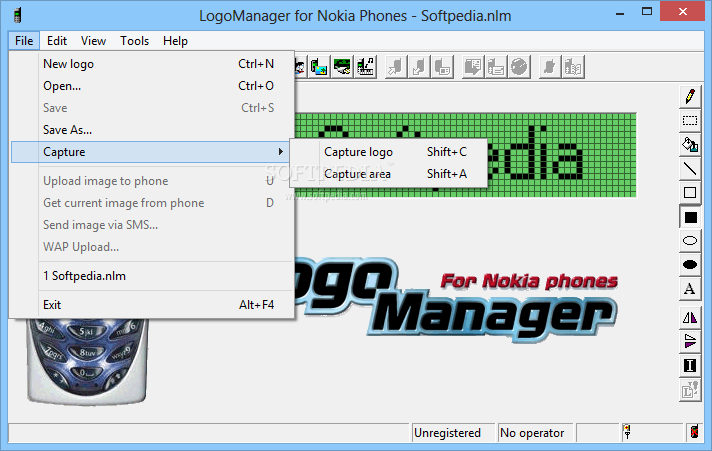Viewport: 712px width, 451px height.
Task: Maximize the LogoManager window
Action: [647, 12]
